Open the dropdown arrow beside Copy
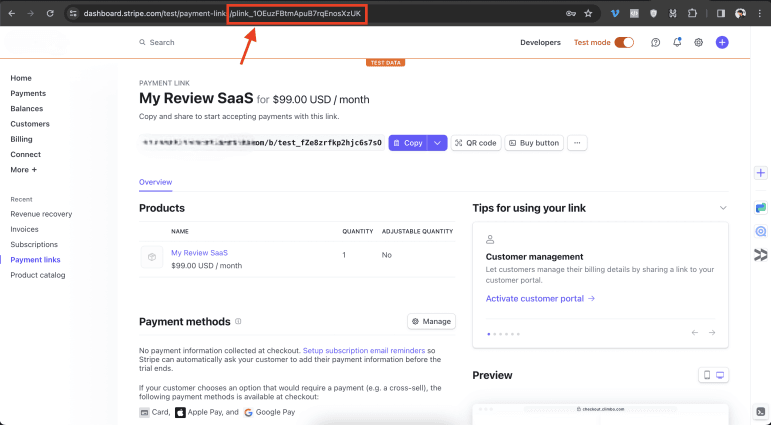This screenshot has width=771, height=425. (437, 143)
